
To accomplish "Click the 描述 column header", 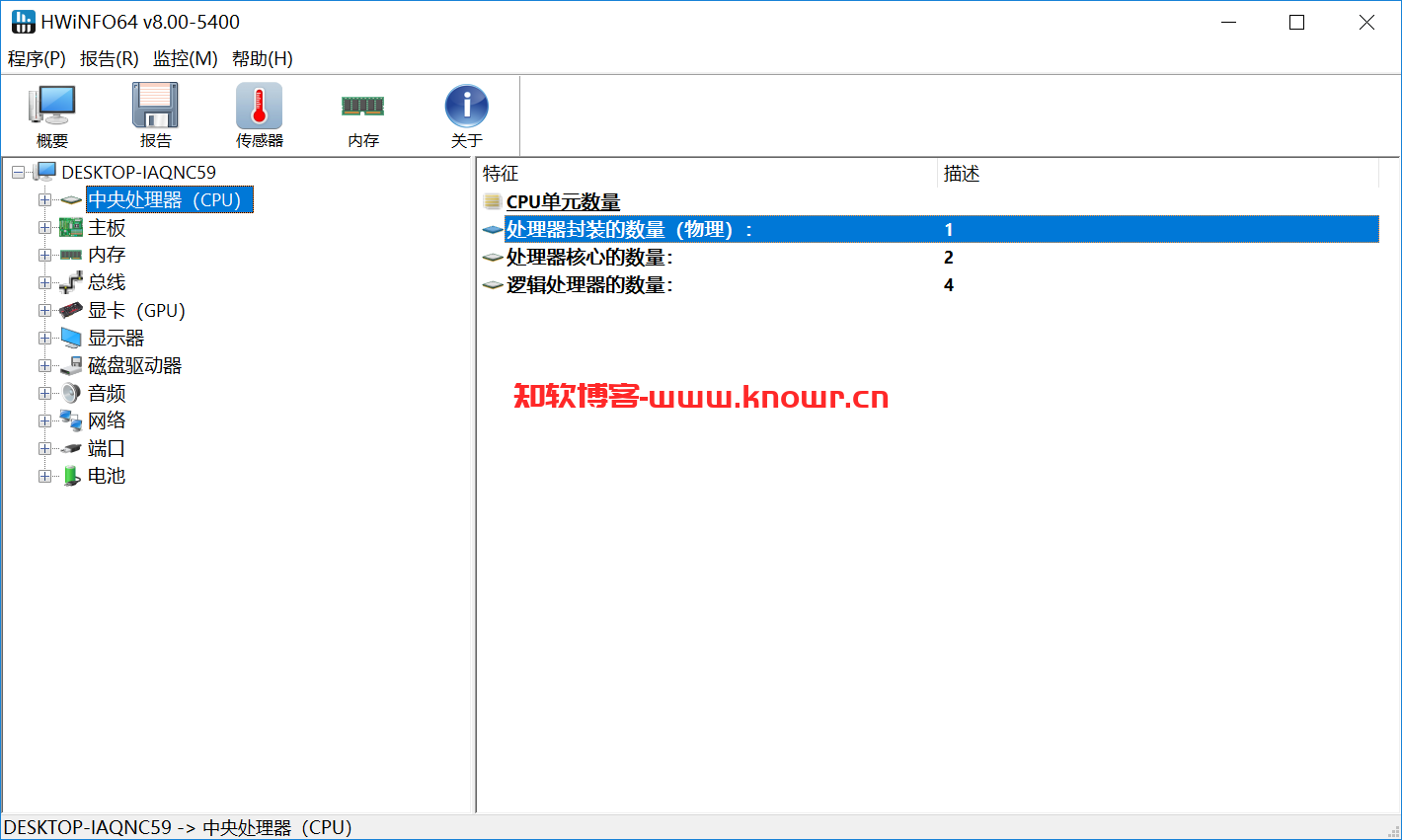I will point(1157,174).
